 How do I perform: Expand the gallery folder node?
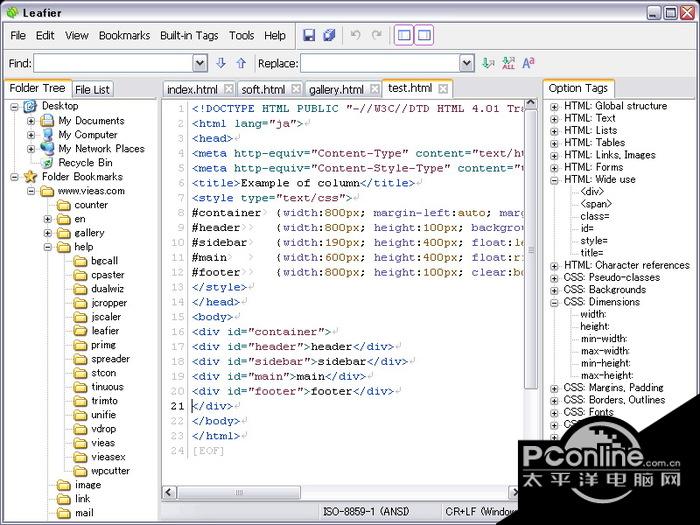tap(48, 233)
